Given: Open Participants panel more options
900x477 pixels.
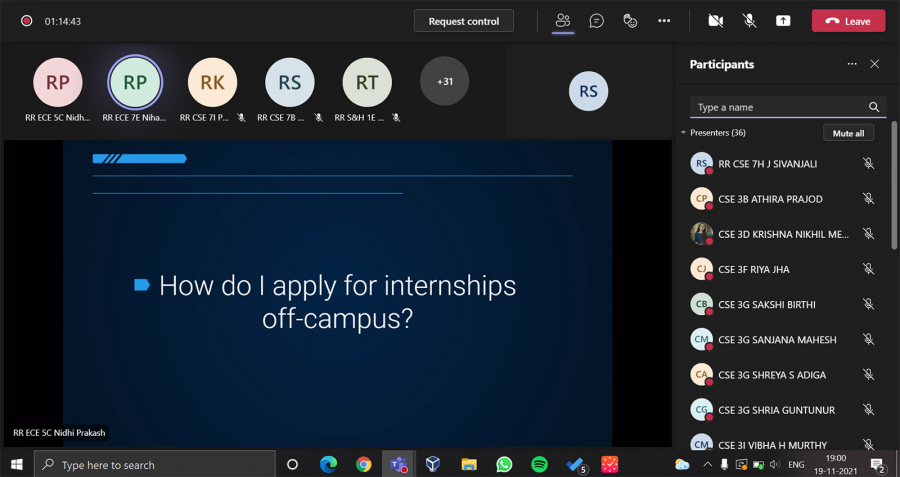Looking at the screenshot, I should pyautogui.click(x=852, y=64).
